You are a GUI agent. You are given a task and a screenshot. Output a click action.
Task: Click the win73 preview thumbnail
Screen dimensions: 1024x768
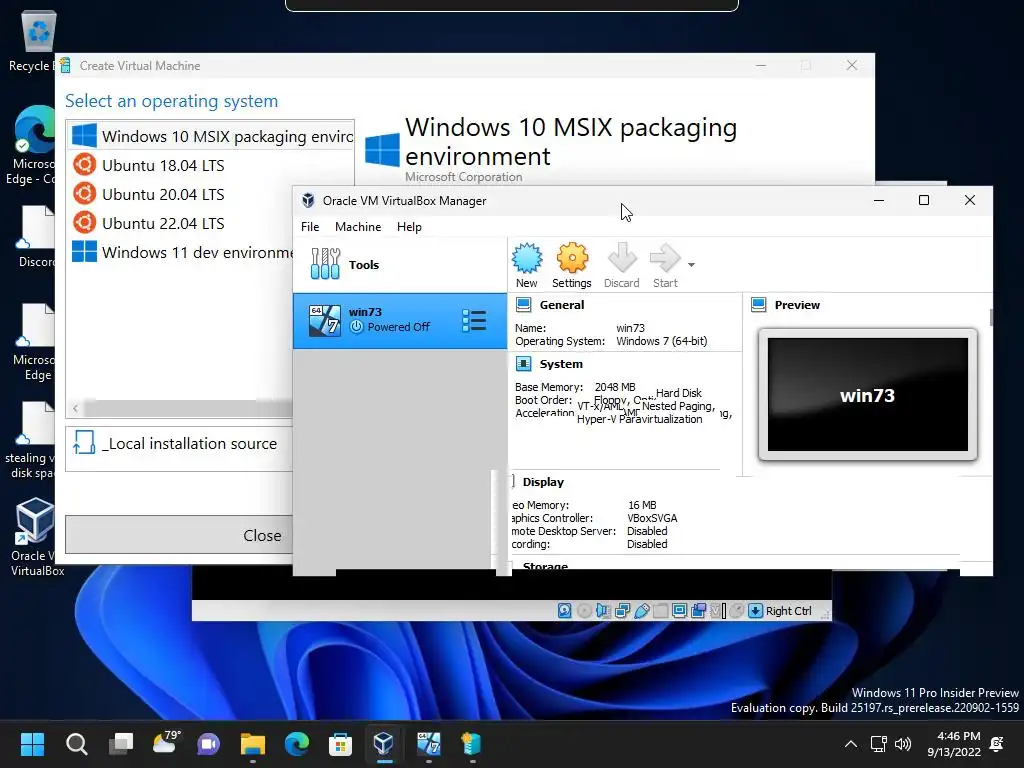click(868, 394)
